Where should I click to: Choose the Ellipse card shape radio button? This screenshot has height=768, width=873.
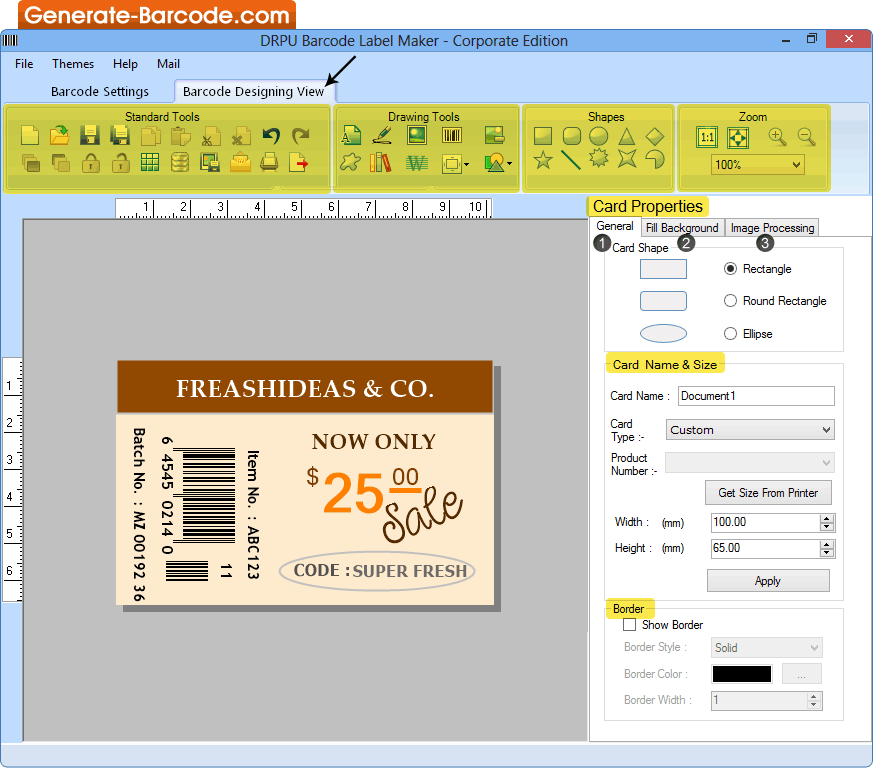coord(730,334)
